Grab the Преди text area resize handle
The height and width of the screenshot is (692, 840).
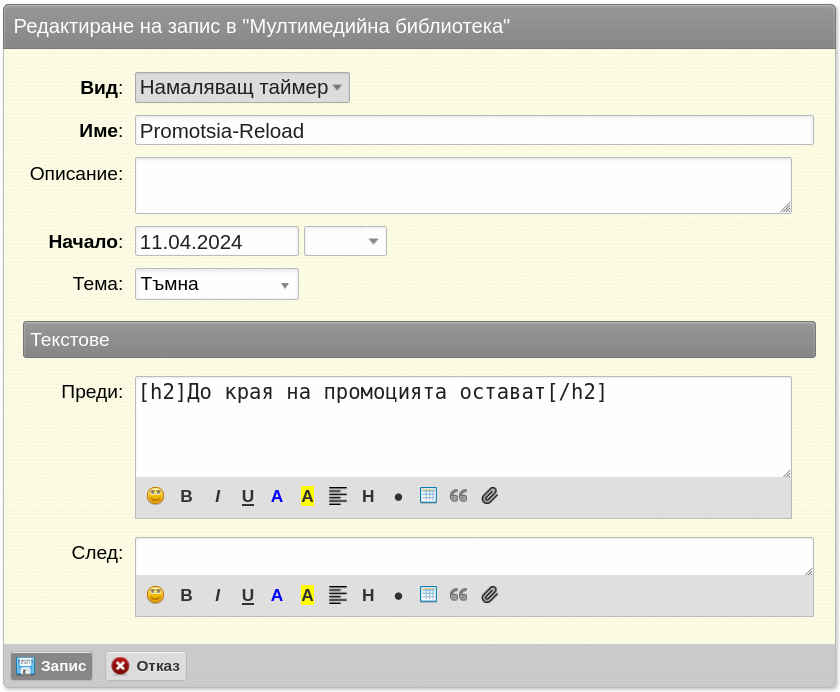(786, 472)
